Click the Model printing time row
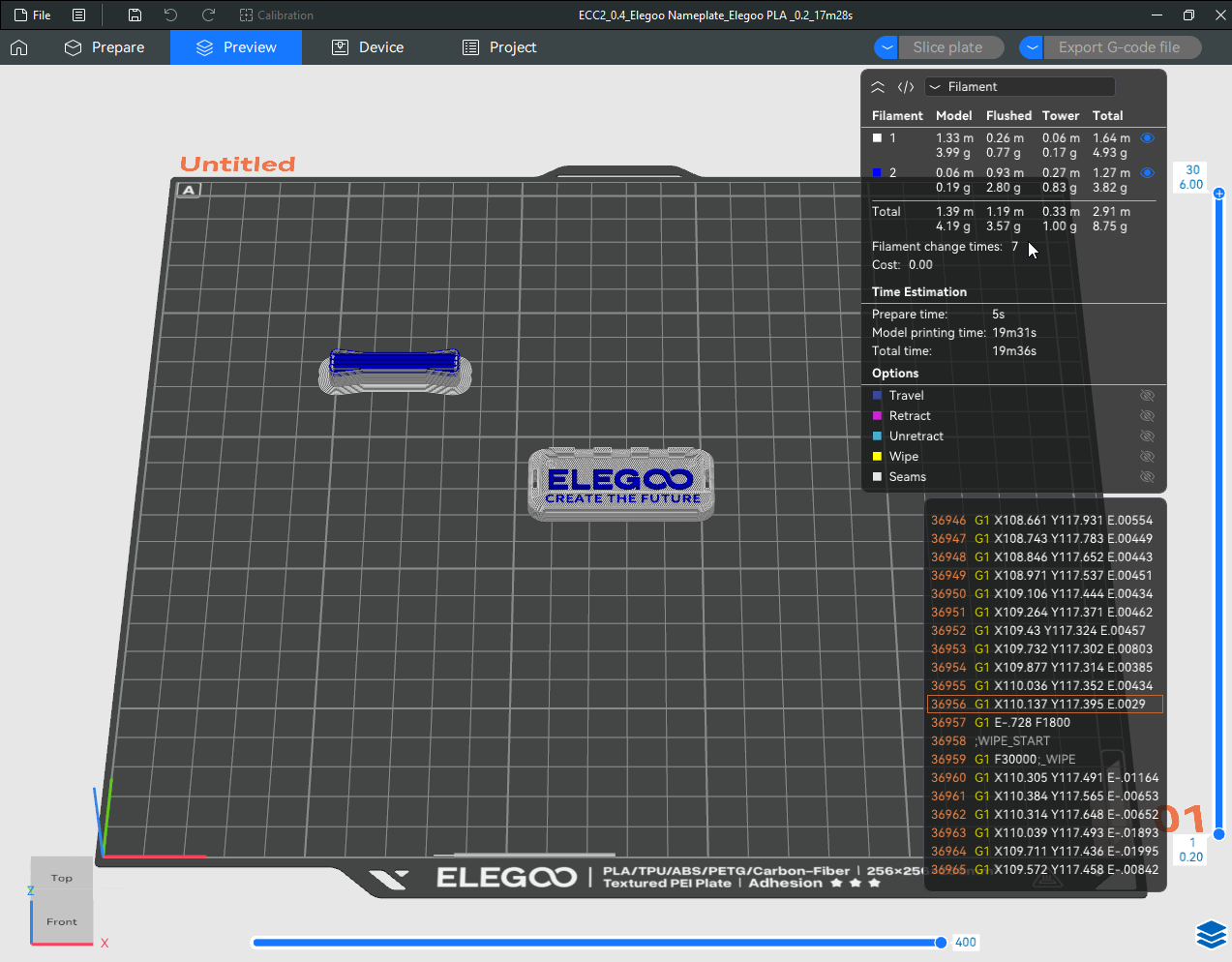1232x962 pixels. (x=954, y=333)
